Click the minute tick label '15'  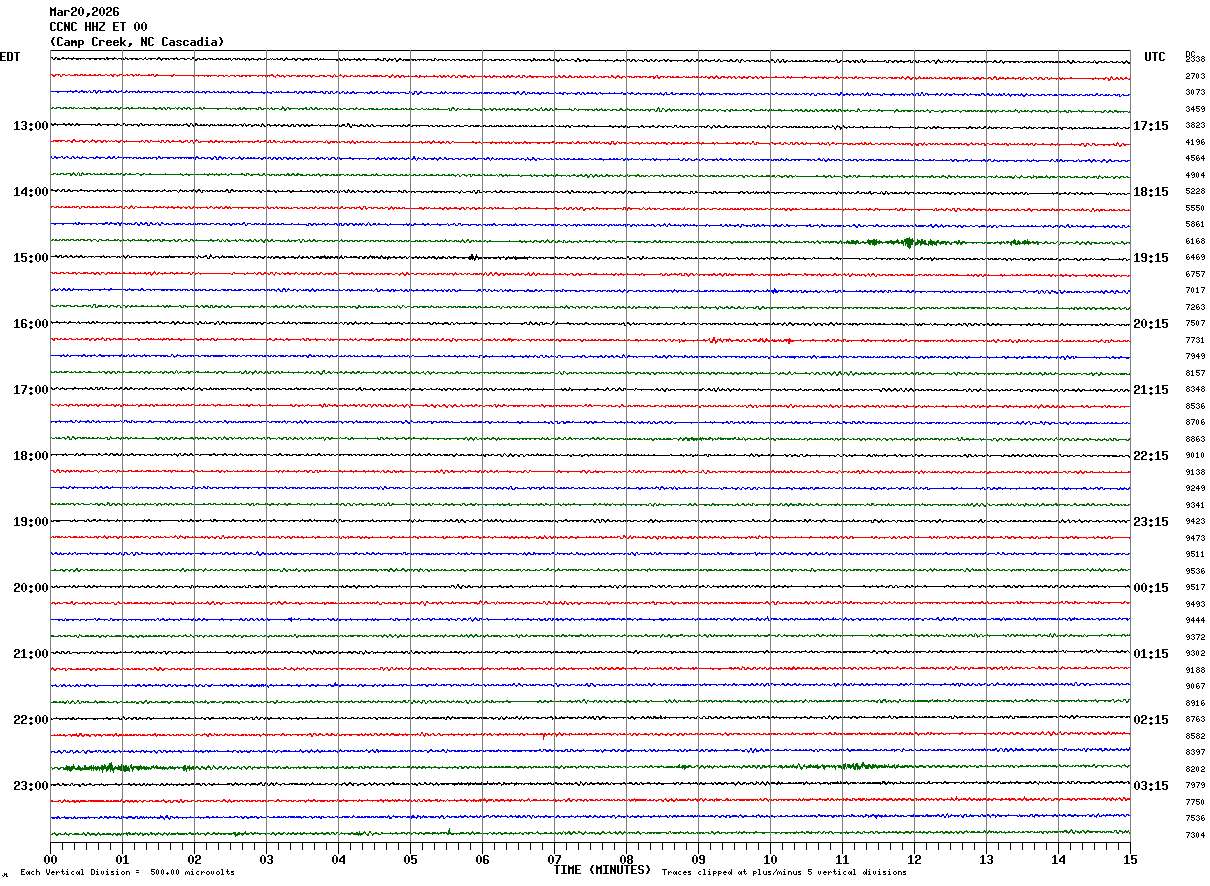(x=1130, y=859)
